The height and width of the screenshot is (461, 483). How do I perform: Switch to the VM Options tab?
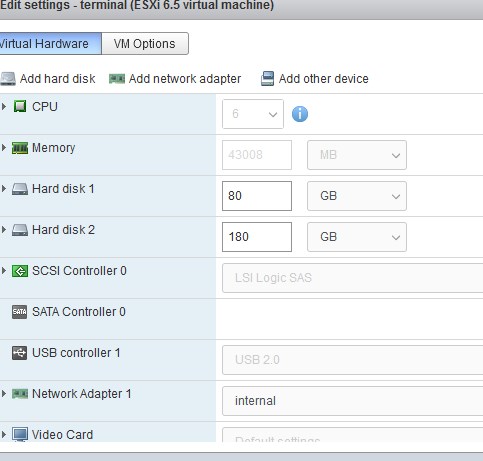pos(145,44)
